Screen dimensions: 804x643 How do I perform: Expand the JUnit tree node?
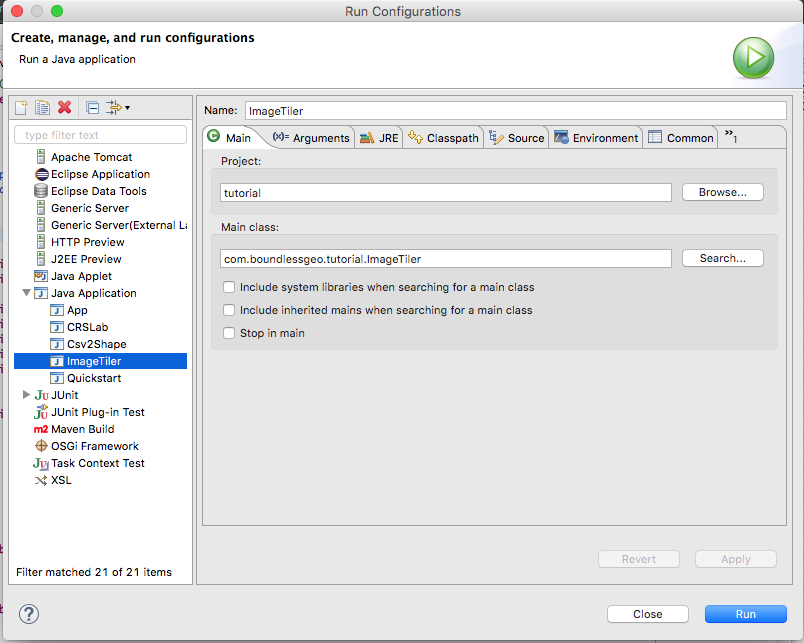coord(26,395)
